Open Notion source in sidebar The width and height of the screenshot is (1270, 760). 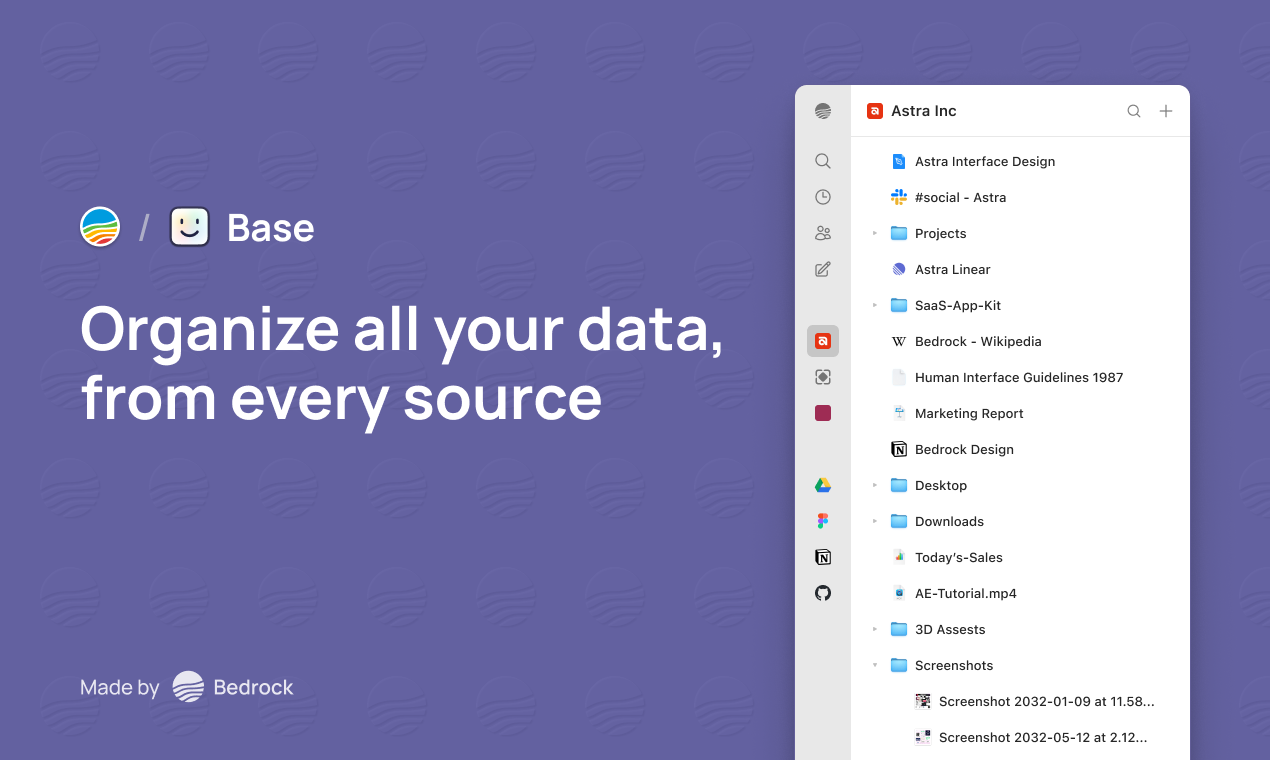823,557
